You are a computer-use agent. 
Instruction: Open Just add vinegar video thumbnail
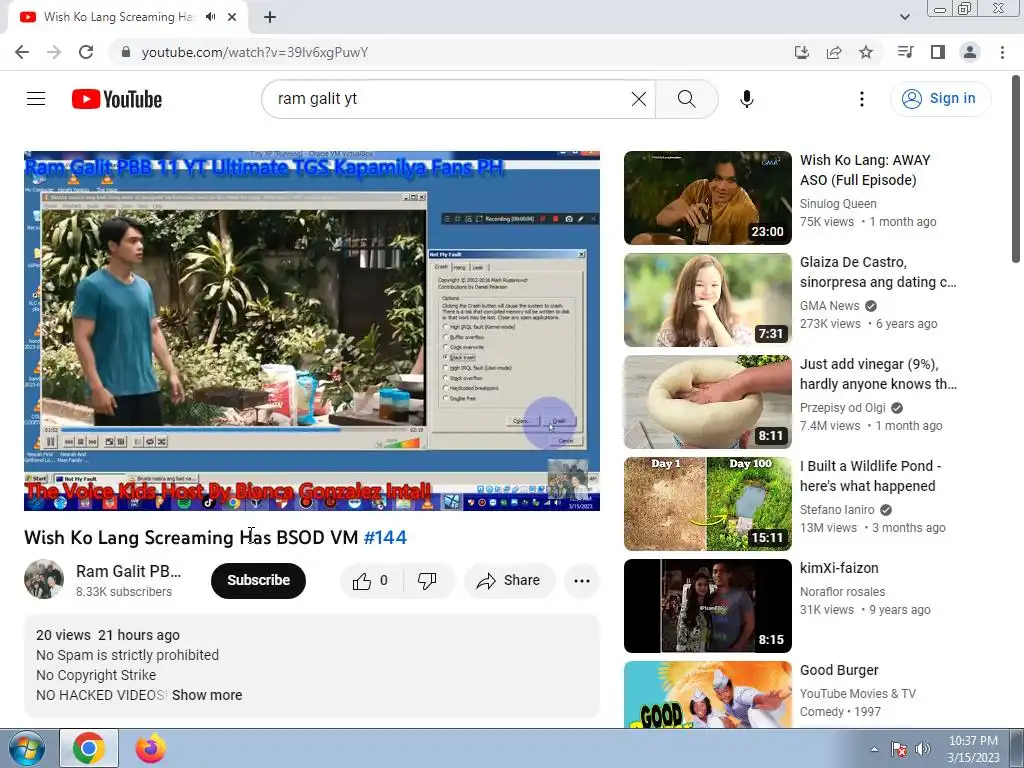tap(707, 402)
